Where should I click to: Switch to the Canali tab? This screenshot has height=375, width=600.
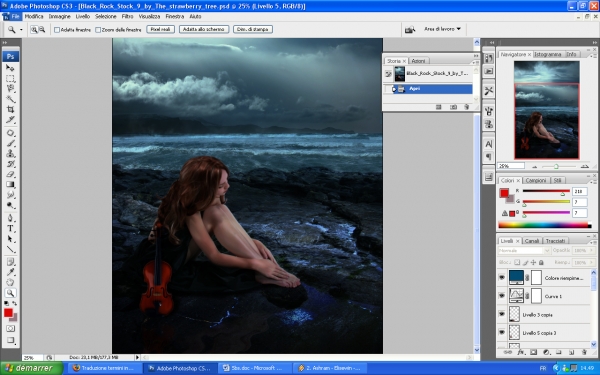(532, 241)
